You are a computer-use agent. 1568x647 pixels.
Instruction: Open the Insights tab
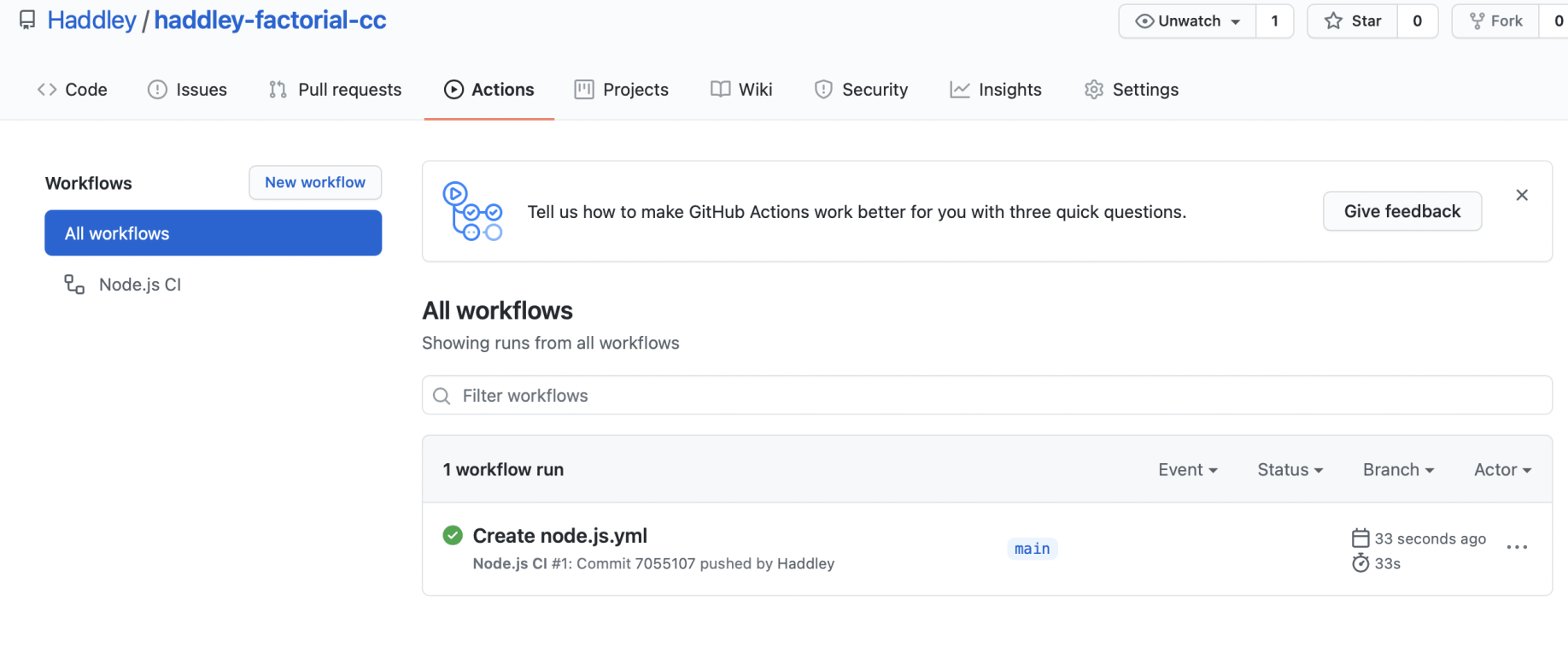point(996,90)
